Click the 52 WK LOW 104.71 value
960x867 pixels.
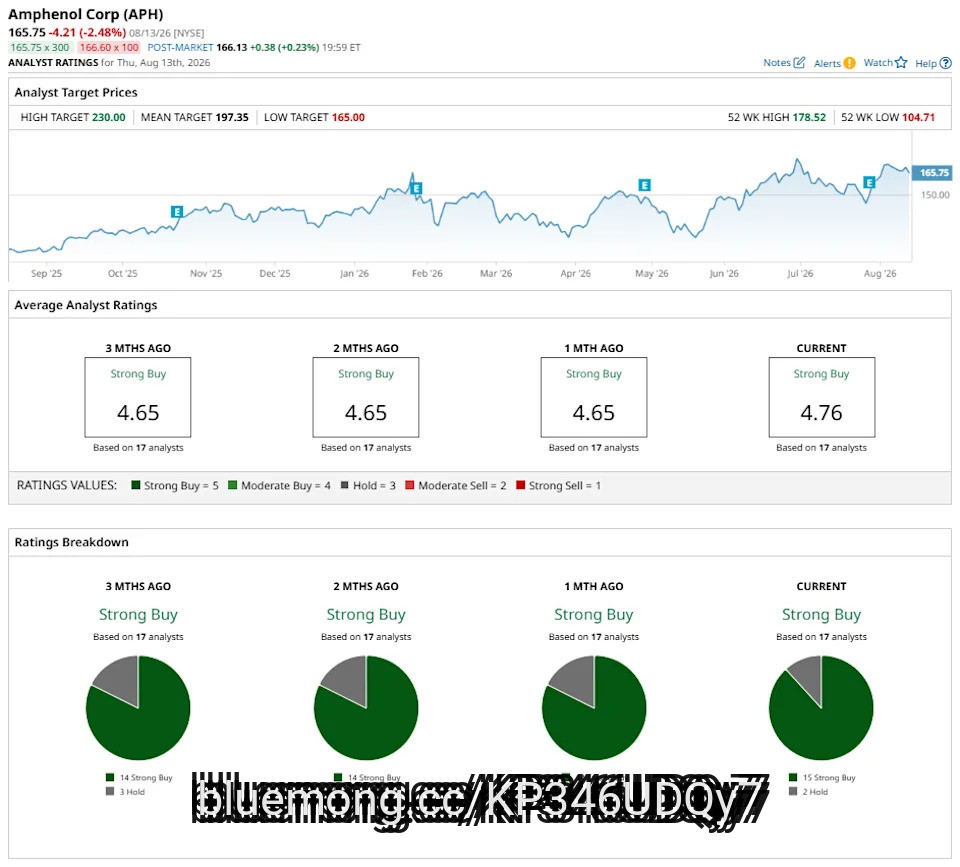click(x=918, y=117)
